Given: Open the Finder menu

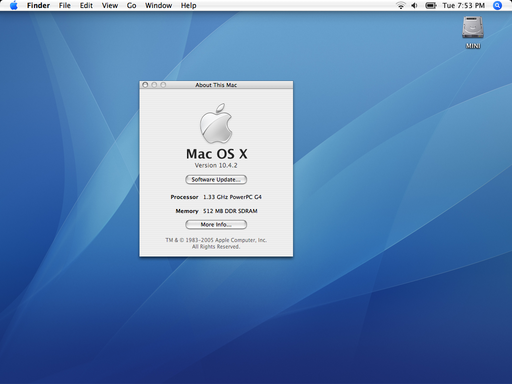Looking at the screenshot, I should (x=38, y=5).
